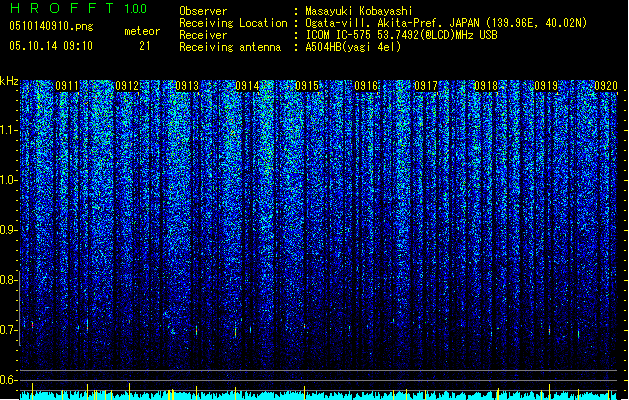Click time marker 0916
Screen dimensions: 629x400
[x=366, y=86]
